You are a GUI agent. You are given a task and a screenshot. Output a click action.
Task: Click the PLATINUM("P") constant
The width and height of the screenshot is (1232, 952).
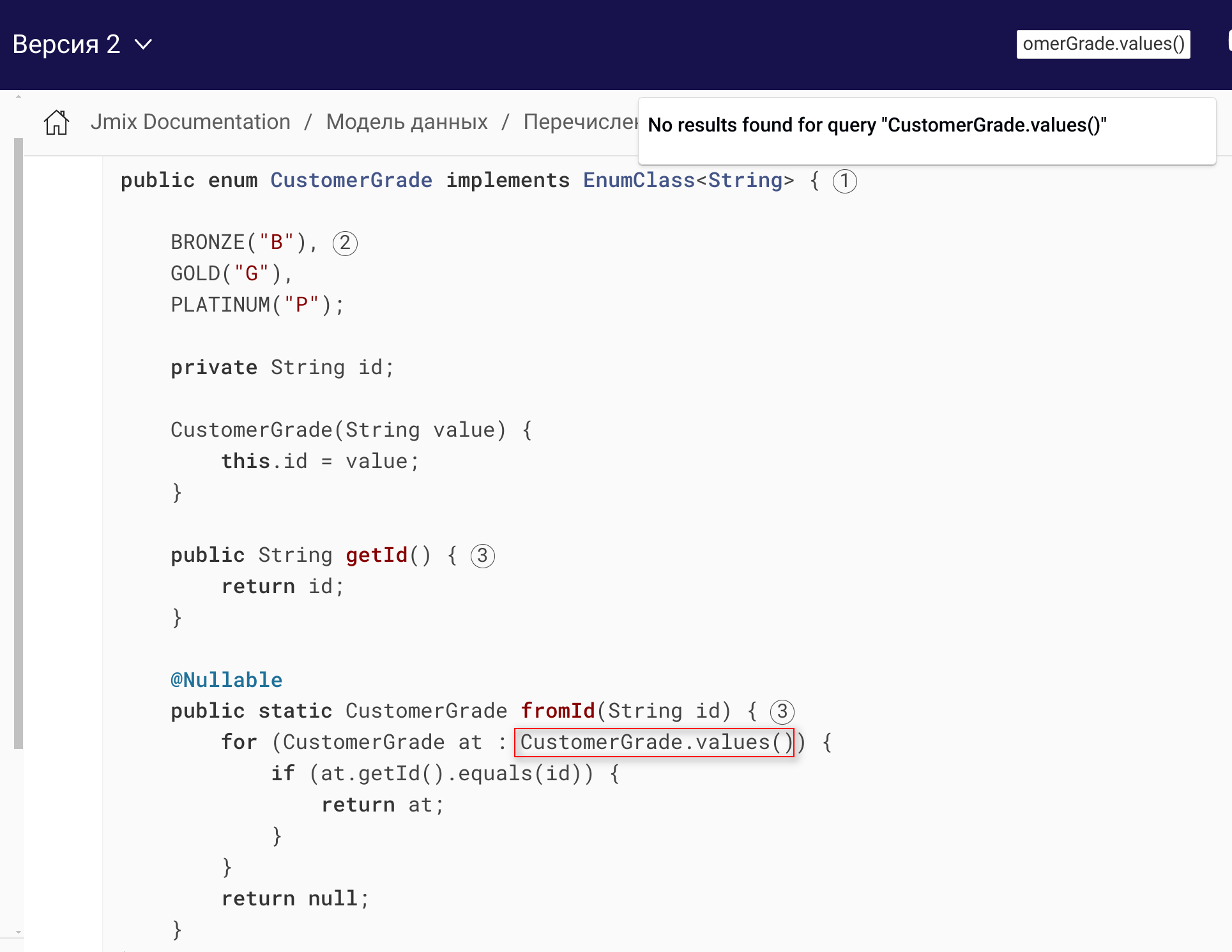click(251, 305)
